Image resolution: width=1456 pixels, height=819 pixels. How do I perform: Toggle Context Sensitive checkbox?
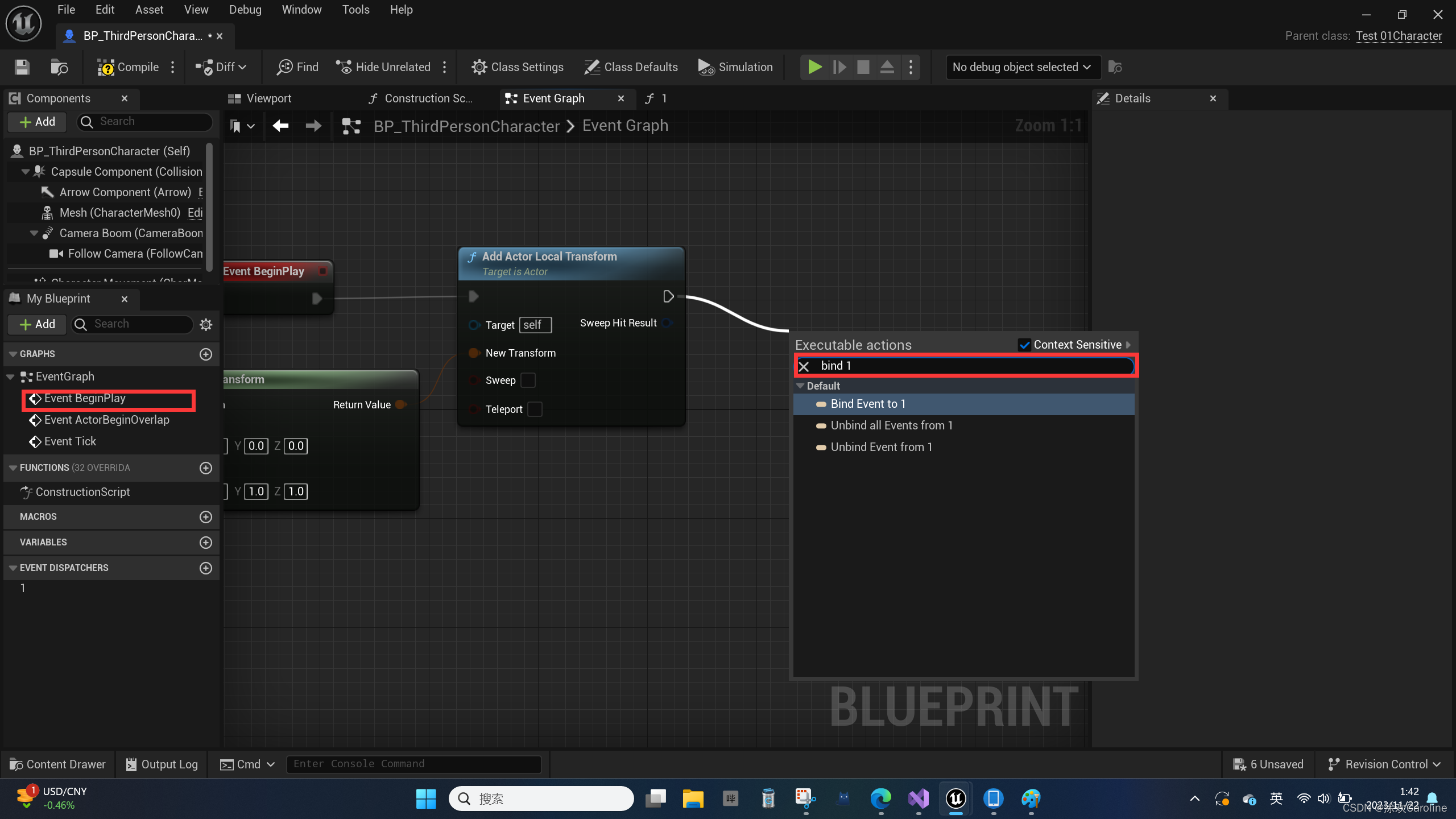pos(1024,345)
